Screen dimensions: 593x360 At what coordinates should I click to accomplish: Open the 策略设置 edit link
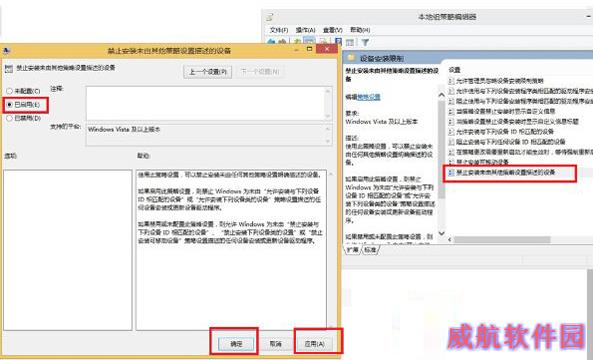(x=369, y=97)
